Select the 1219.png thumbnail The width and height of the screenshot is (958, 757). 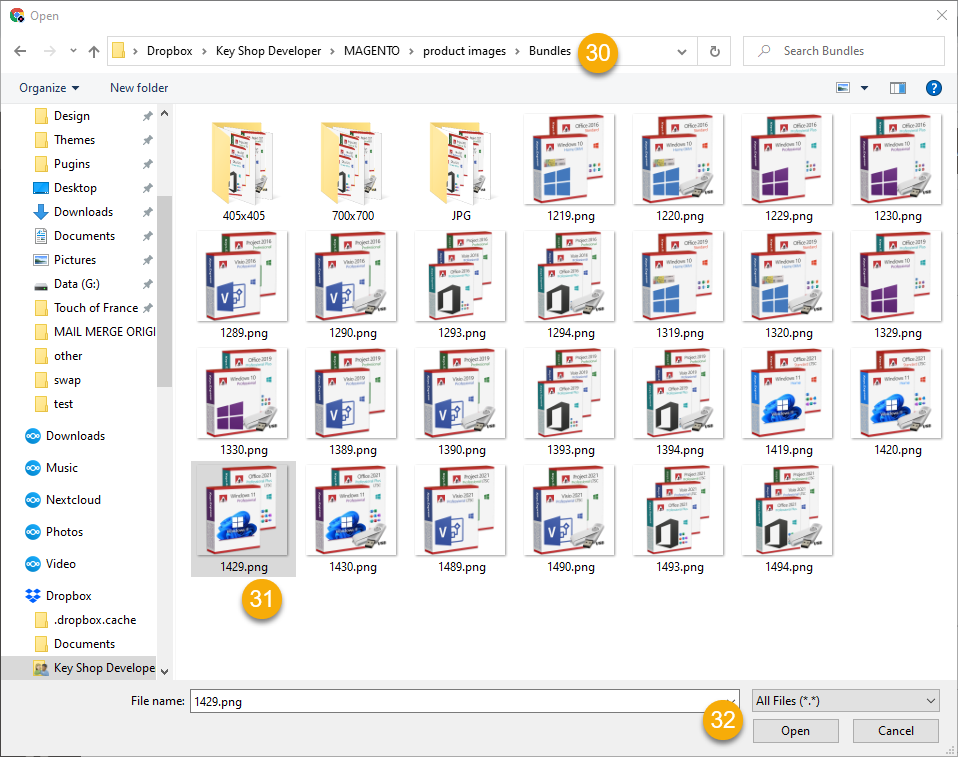[569, 165]
